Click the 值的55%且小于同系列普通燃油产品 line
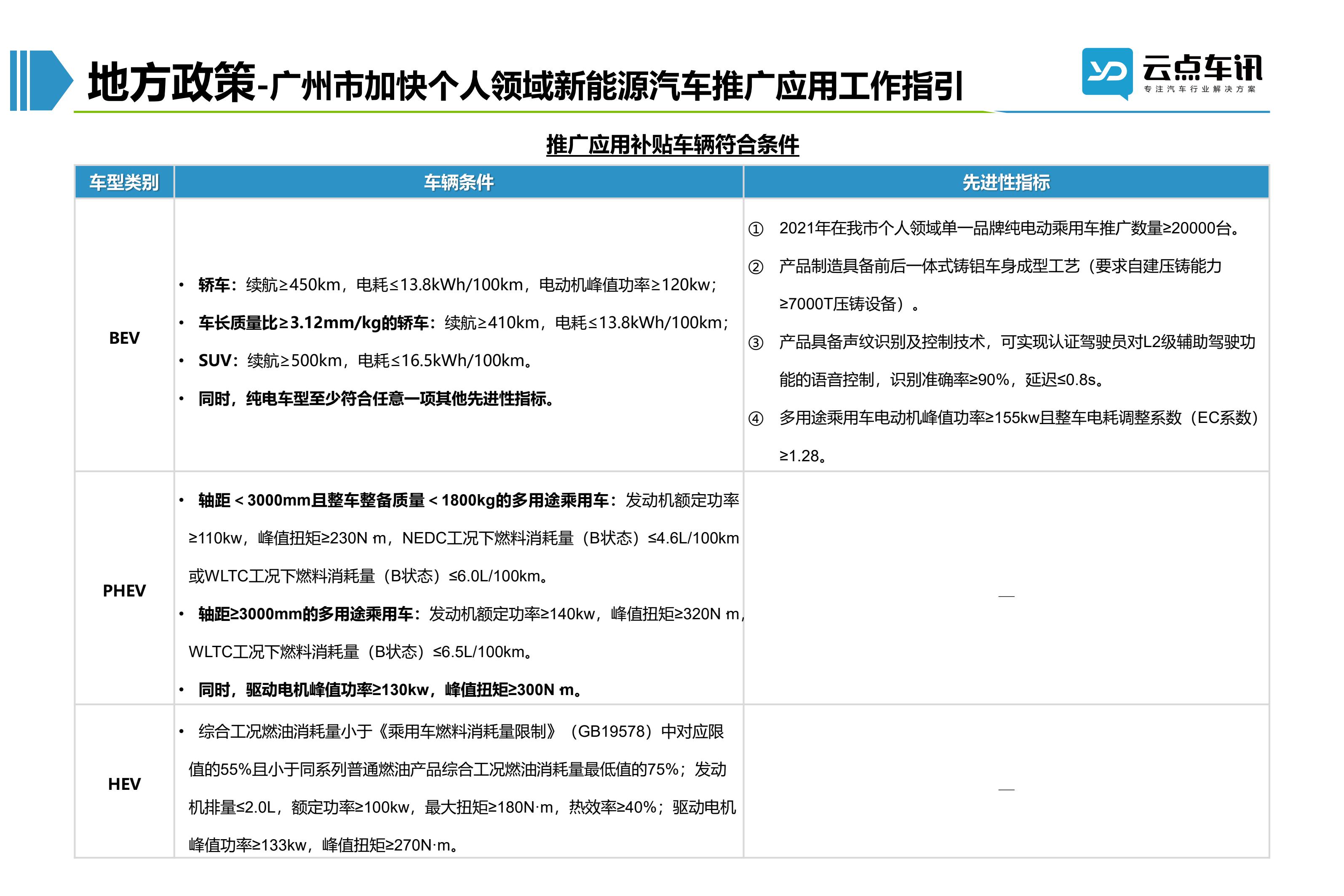This screenshot has height=896, width=1344. (x=457, y=770)
